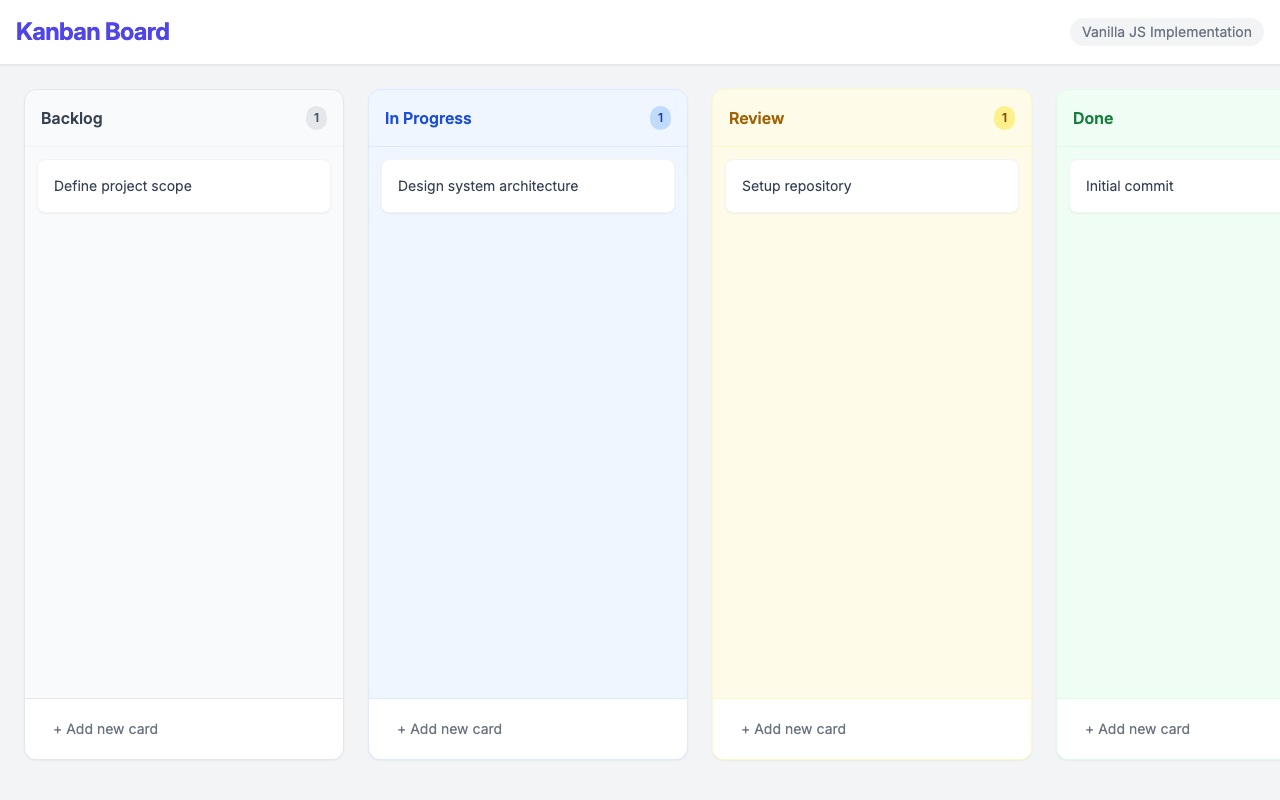
Task: Click the plus icon in Done footer
Action: [1088, 729]
